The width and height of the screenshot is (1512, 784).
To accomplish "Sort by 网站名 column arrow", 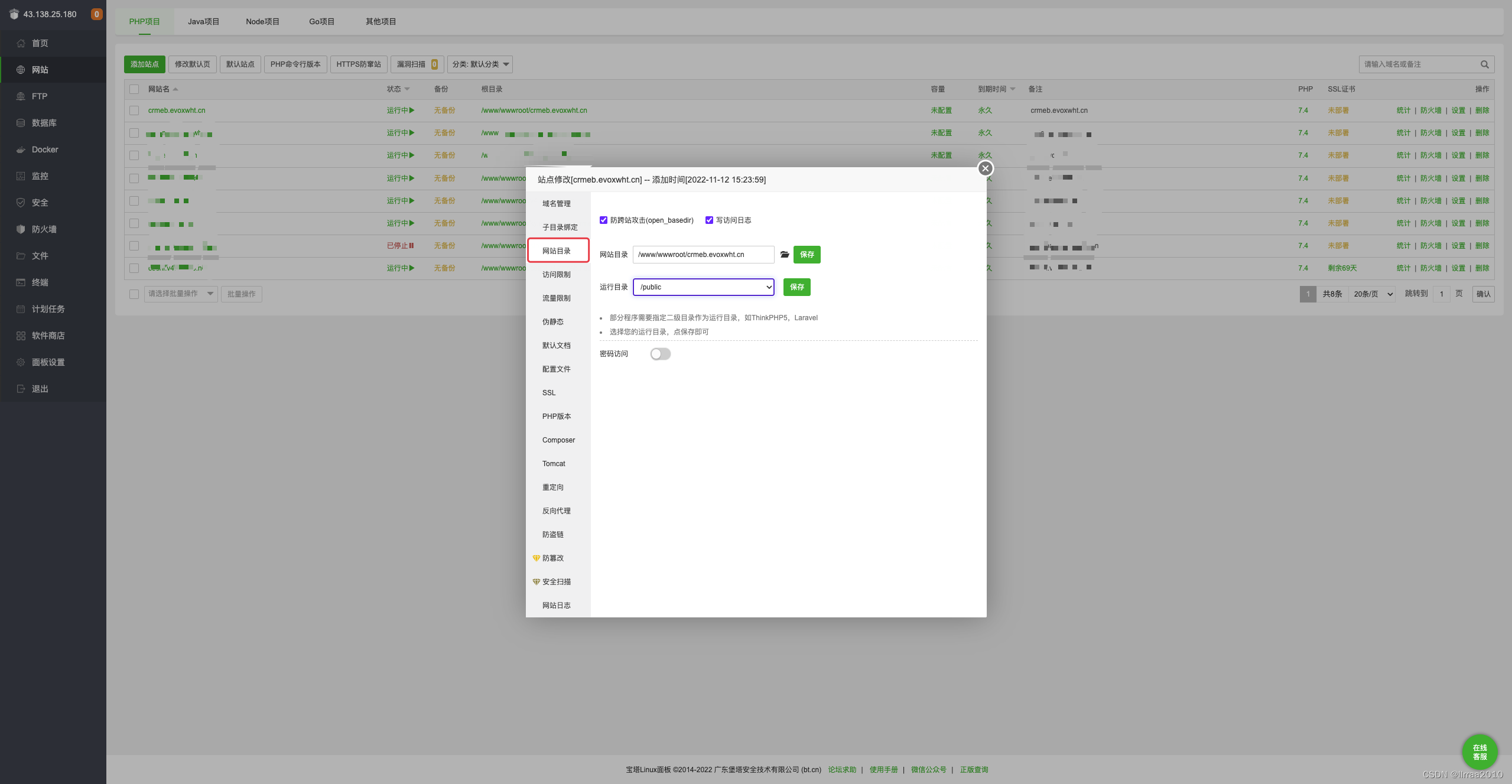I will 175,89.
